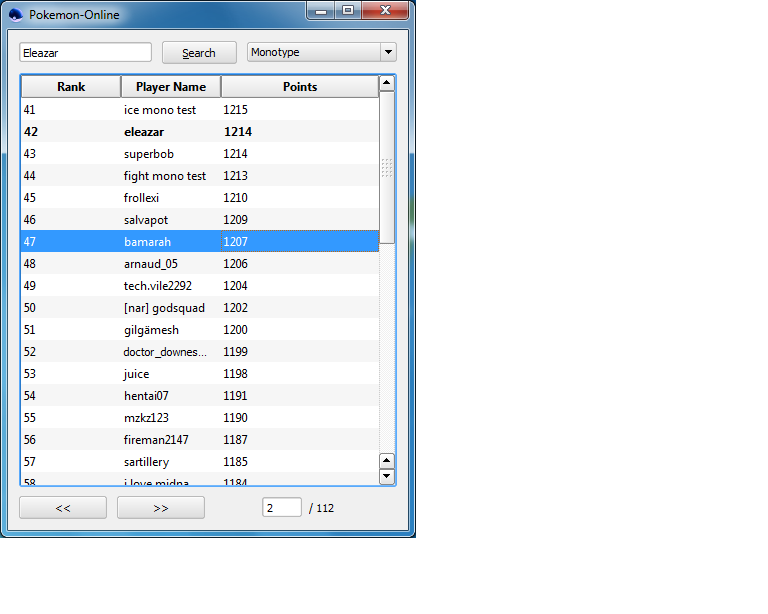
Task: Click the scrollbar up arrow at top
Action: 387,83
